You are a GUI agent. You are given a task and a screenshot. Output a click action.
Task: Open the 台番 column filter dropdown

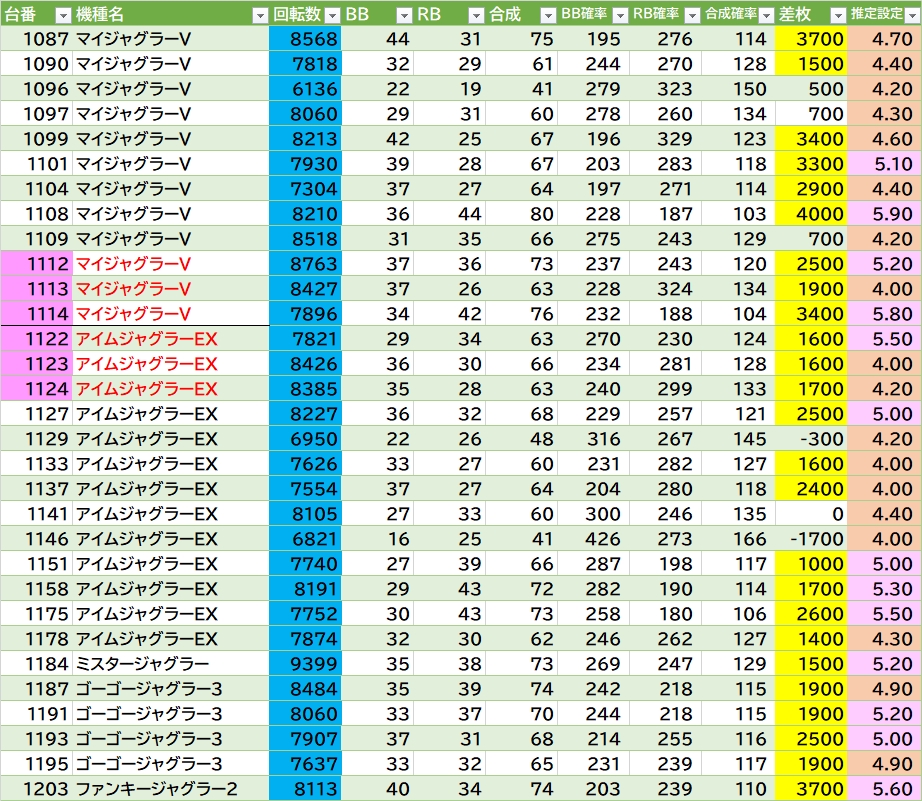click(x=62, y=14)
